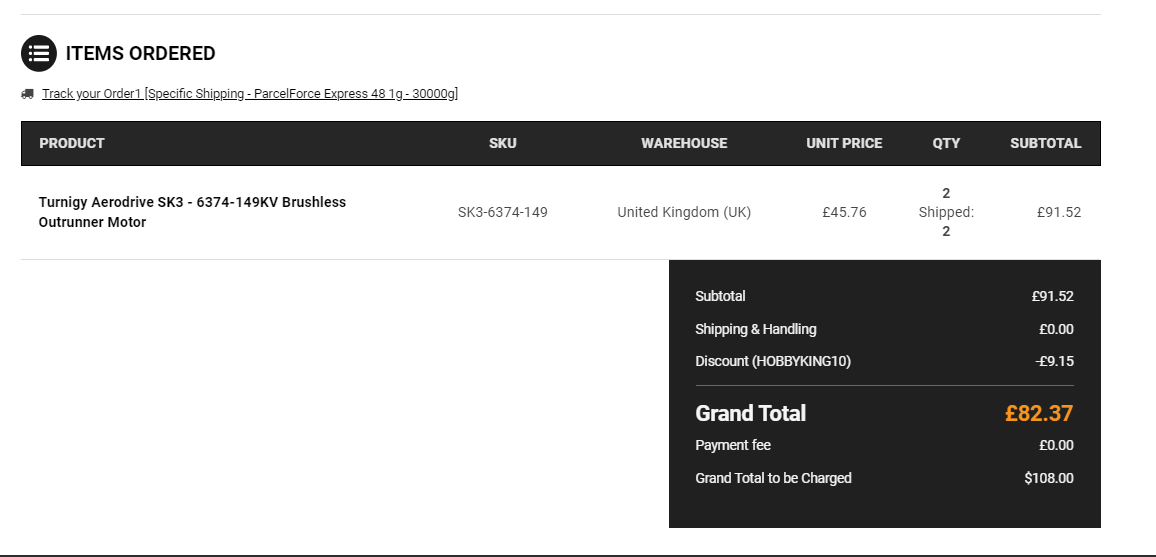Click the Shipped quantity text
Image resolution: width=1156 pixels, height=557 pixels.
pos(946,212)
